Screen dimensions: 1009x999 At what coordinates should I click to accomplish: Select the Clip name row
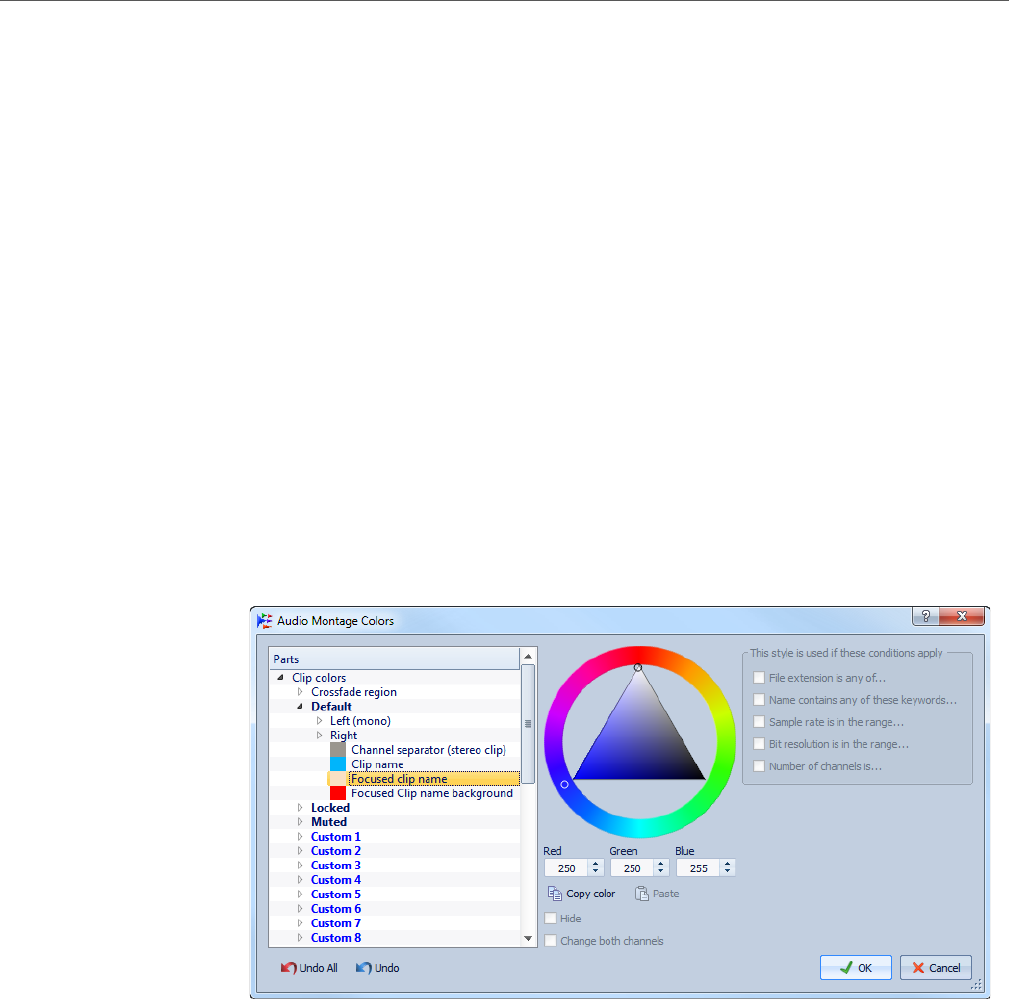(377, 764)
